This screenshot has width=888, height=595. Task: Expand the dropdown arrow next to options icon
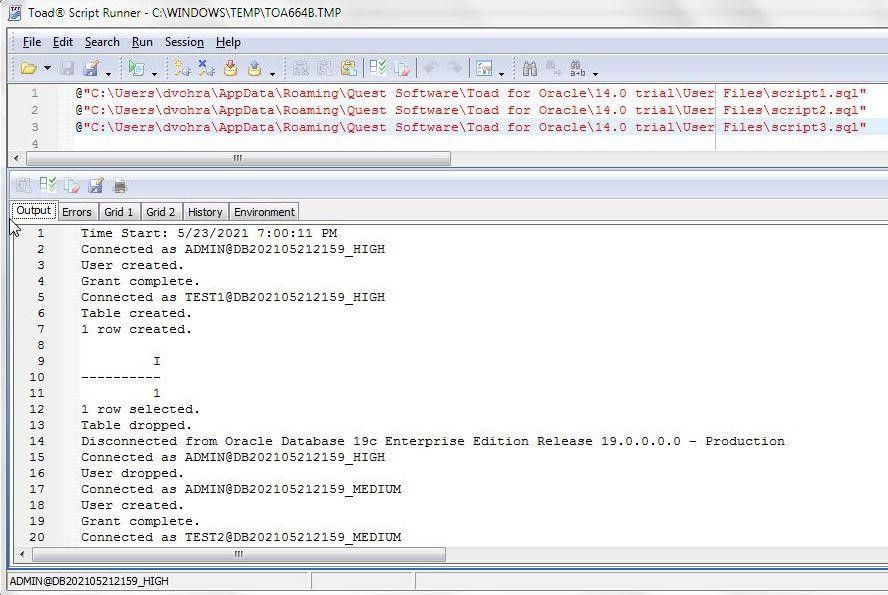point(501,73)
